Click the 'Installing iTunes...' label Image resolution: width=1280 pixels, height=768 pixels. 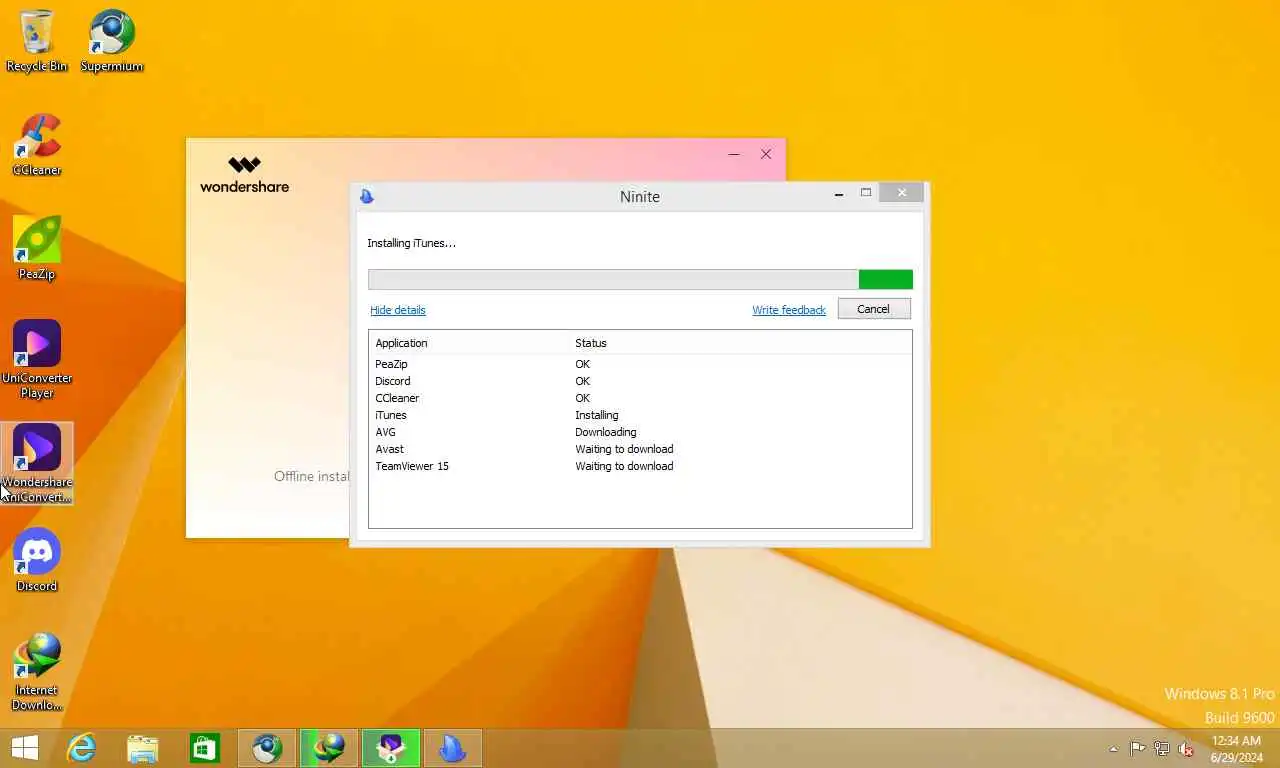[x=411, y=243]
